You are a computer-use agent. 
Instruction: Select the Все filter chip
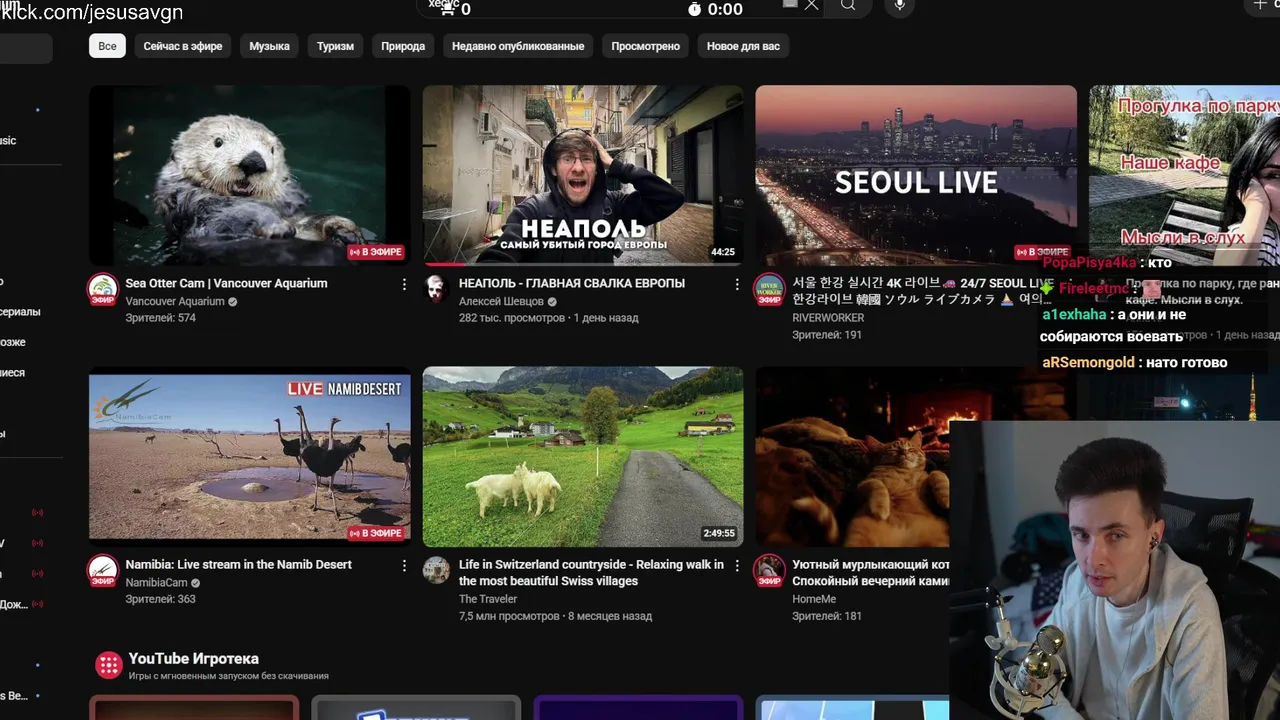click(107, 46)
